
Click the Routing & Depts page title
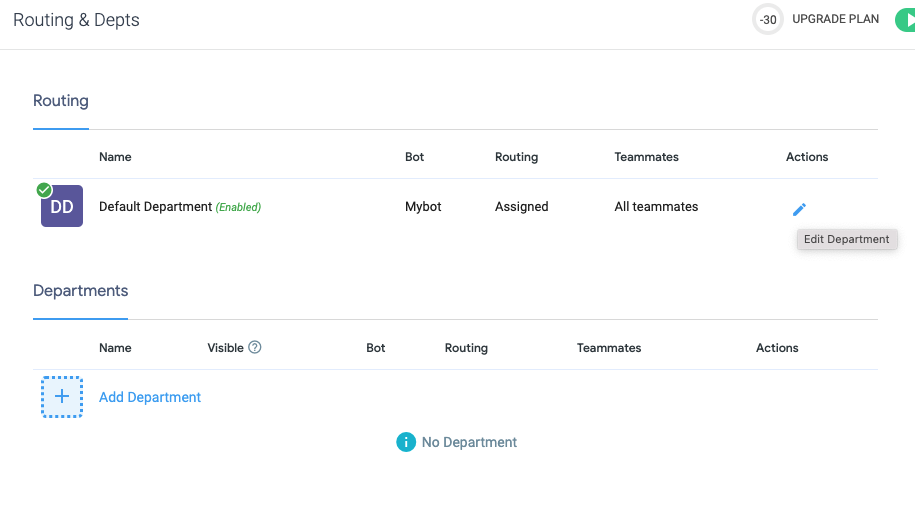pyautogui.click(x=76, y=20)
